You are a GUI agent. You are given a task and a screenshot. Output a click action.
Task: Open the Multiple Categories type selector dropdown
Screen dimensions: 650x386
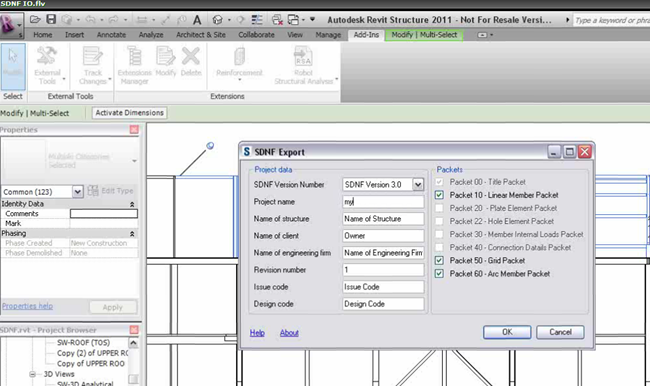134,161
